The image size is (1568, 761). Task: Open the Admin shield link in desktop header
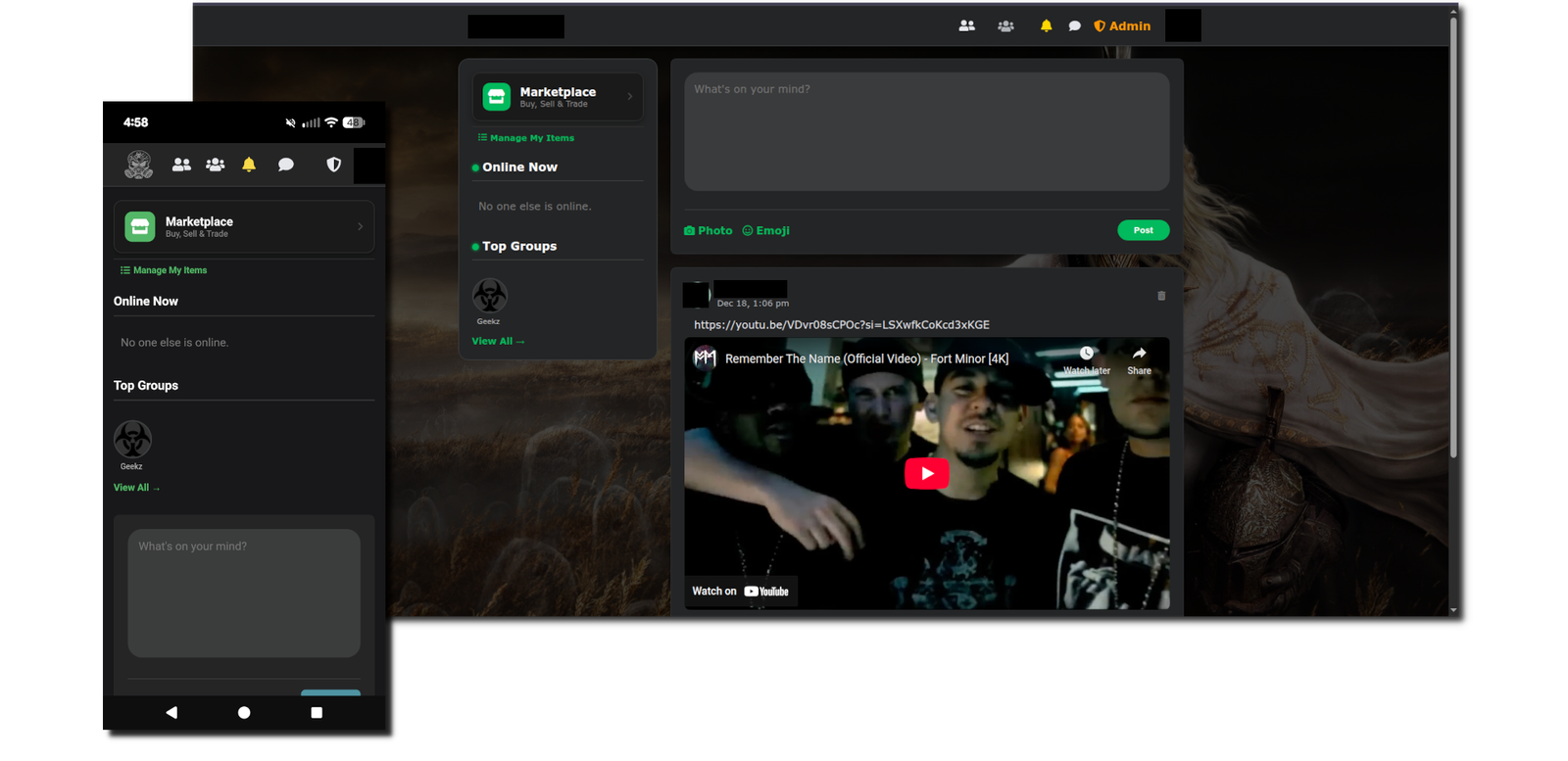click(1122, 26)
